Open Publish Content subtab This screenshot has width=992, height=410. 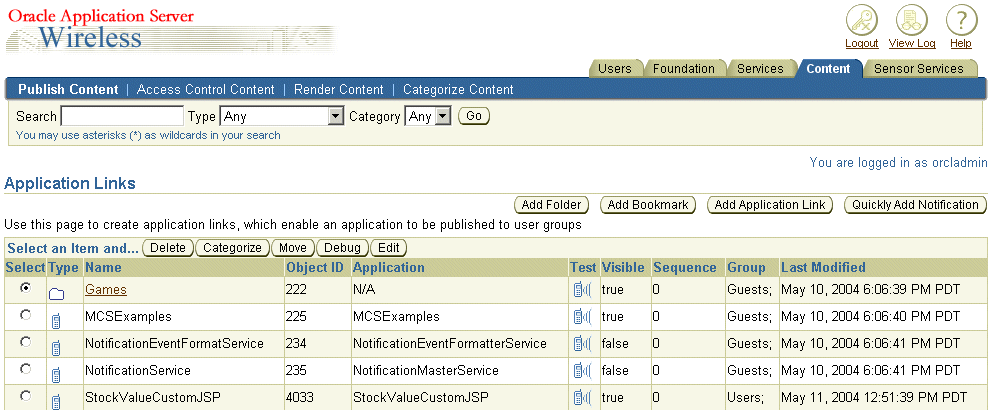(x=68, y=90)
